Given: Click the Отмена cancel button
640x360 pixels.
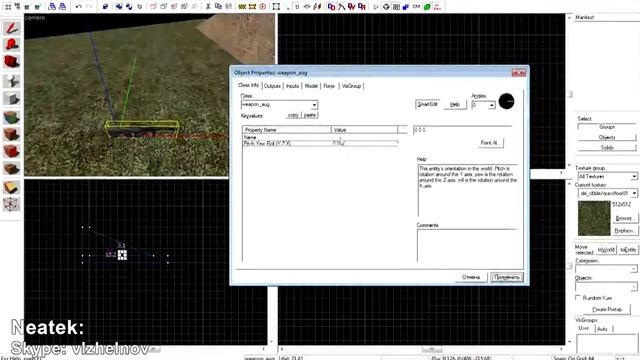Looking at the screenshot, I should point(471,277).
